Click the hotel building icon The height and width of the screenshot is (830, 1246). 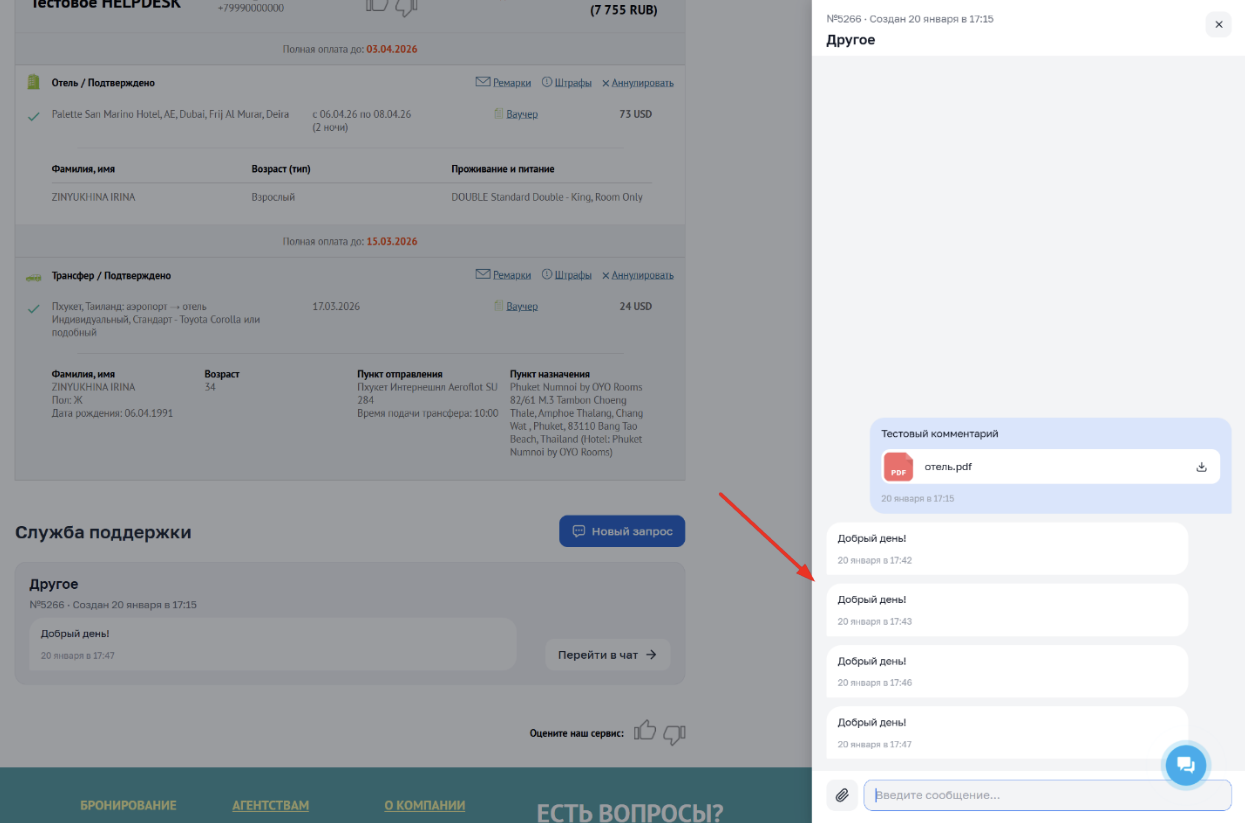click(33, 82)
